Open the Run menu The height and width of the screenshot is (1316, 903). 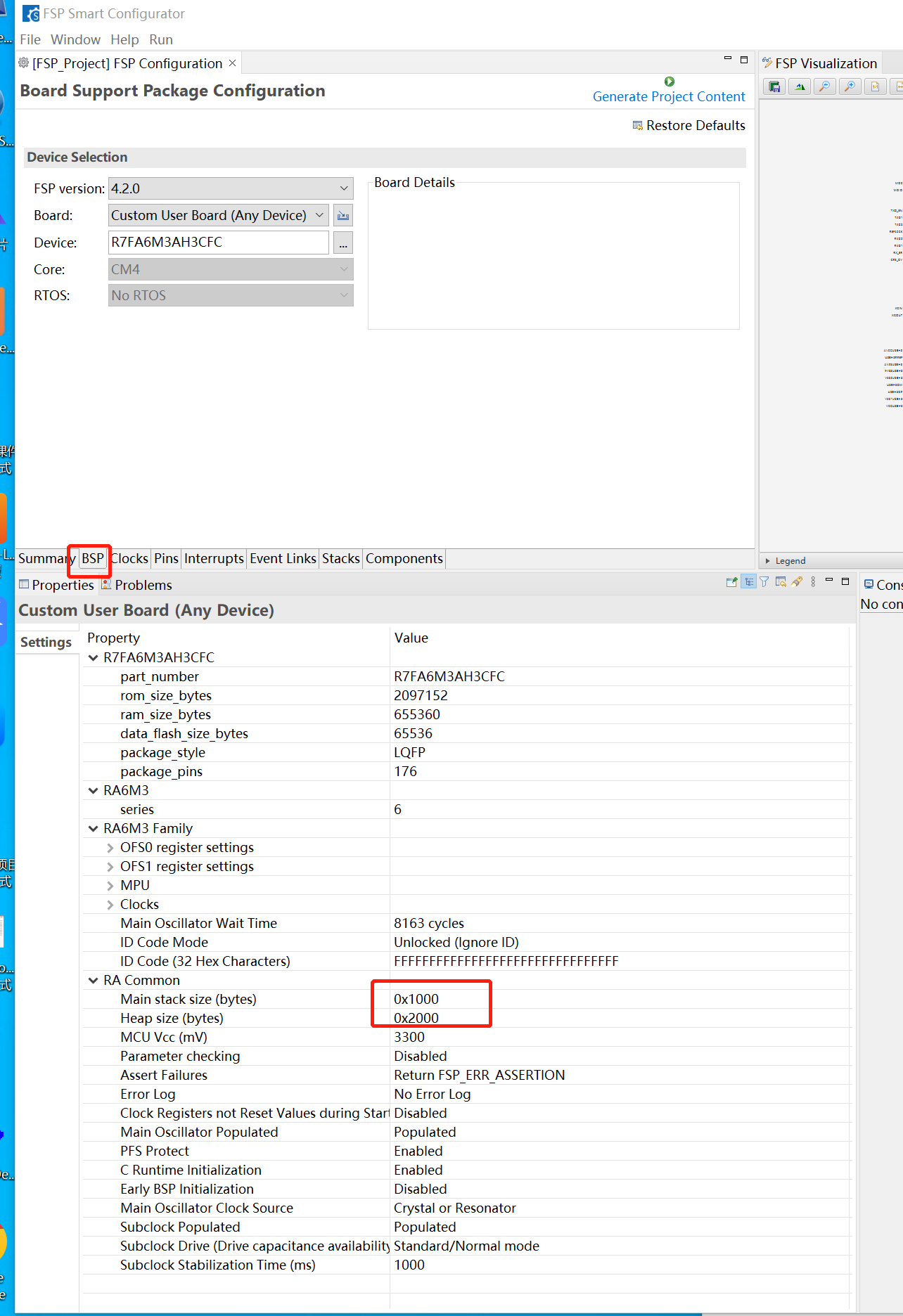[161, 39]
